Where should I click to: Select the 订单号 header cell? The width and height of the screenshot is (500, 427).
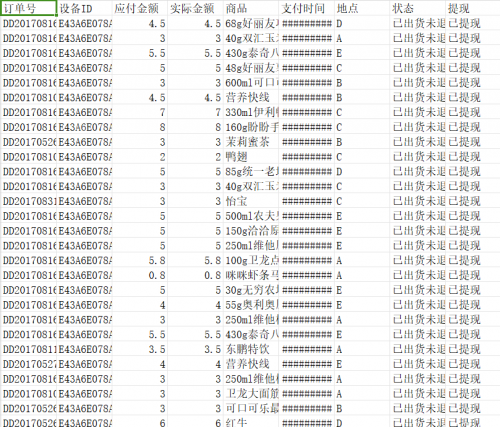coord(28,8)
